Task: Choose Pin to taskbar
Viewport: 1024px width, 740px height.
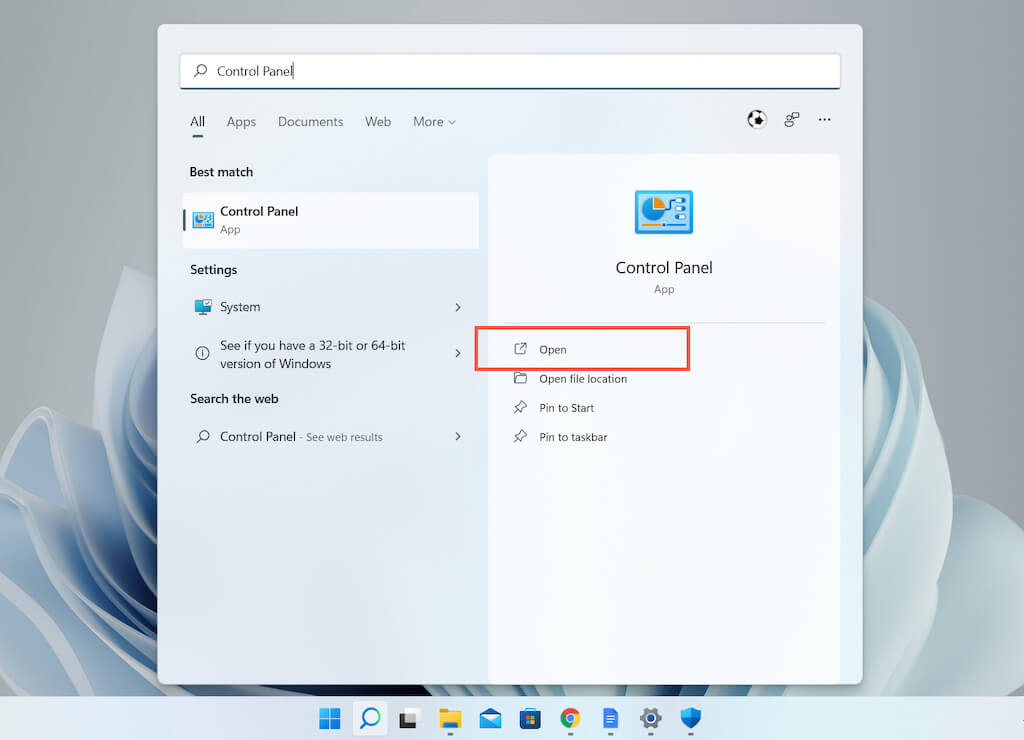Action: (x=573, y=438)
